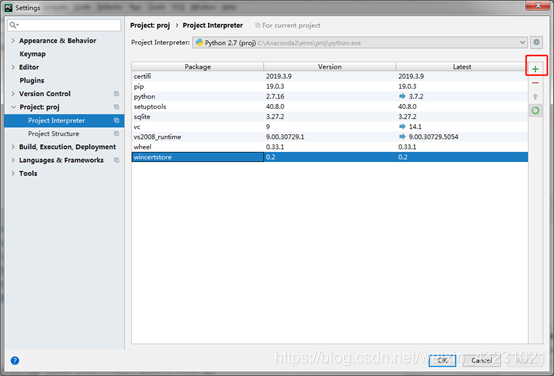This screenshot has width=554, height=376.
Task: Click the red minus uninstall package icon
Action: pyautogui.click(x=535, y=83)
